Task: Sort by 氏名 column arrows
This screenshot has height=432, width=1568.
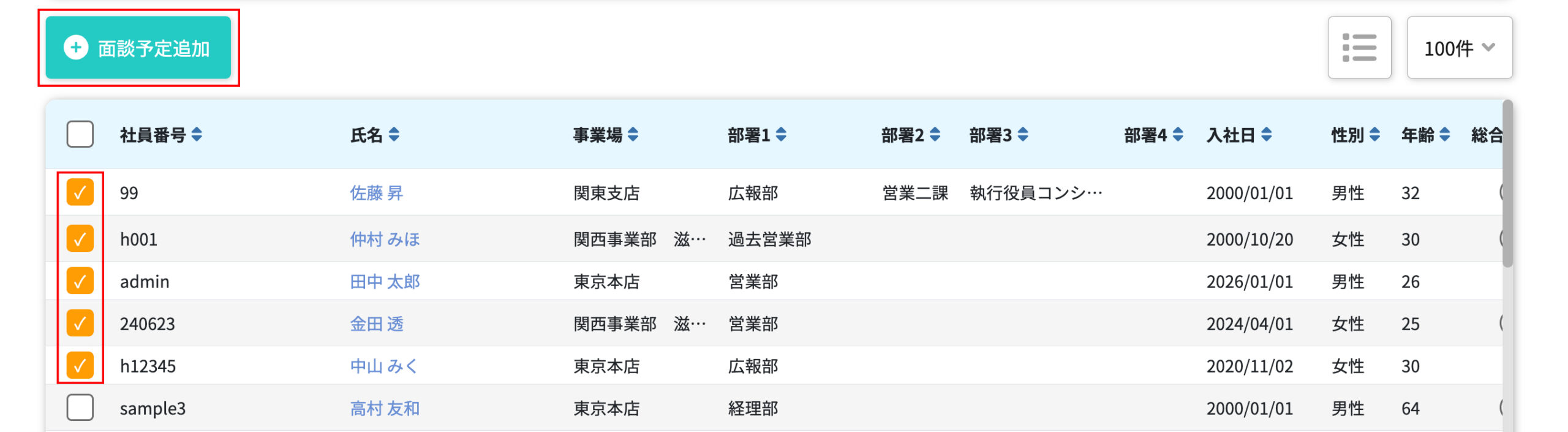Action: [394, 134]
